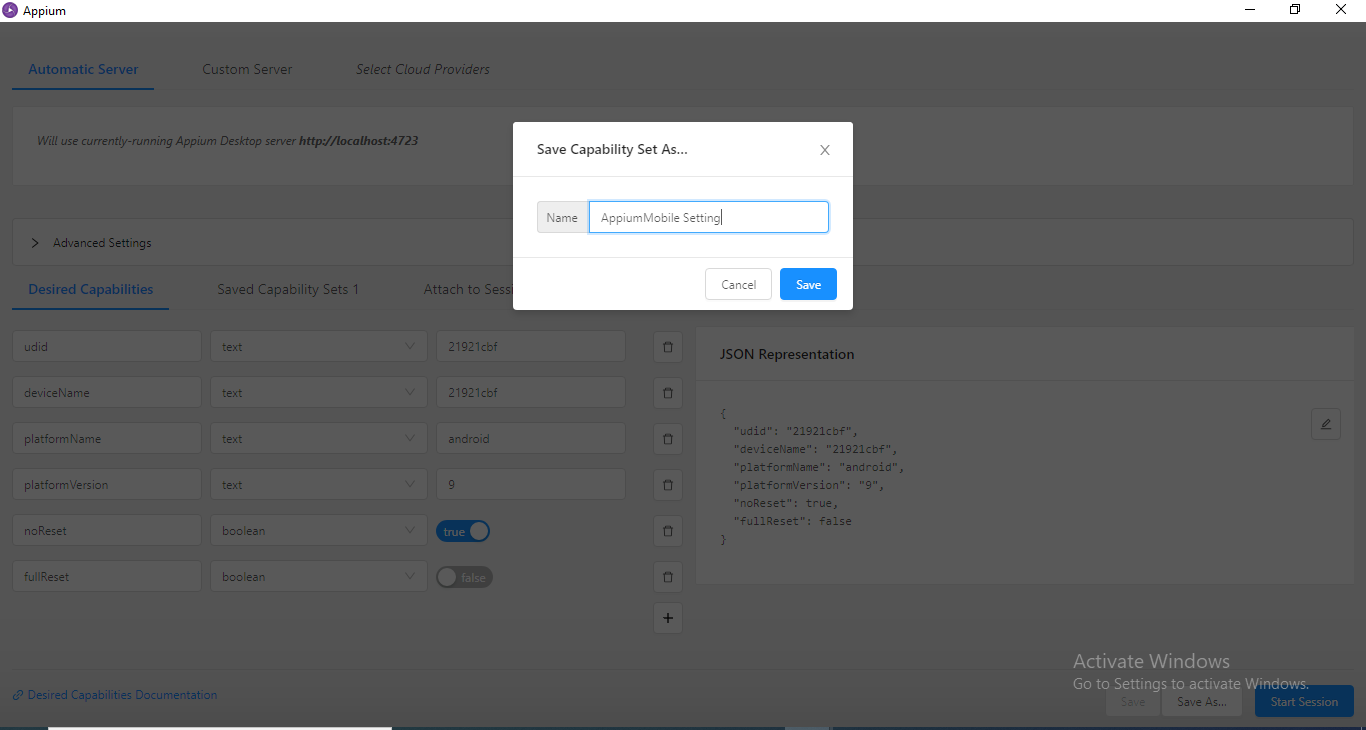Add a new capability with plus icon
This screenshot has height=730, width=1366.
coord(668,618)
